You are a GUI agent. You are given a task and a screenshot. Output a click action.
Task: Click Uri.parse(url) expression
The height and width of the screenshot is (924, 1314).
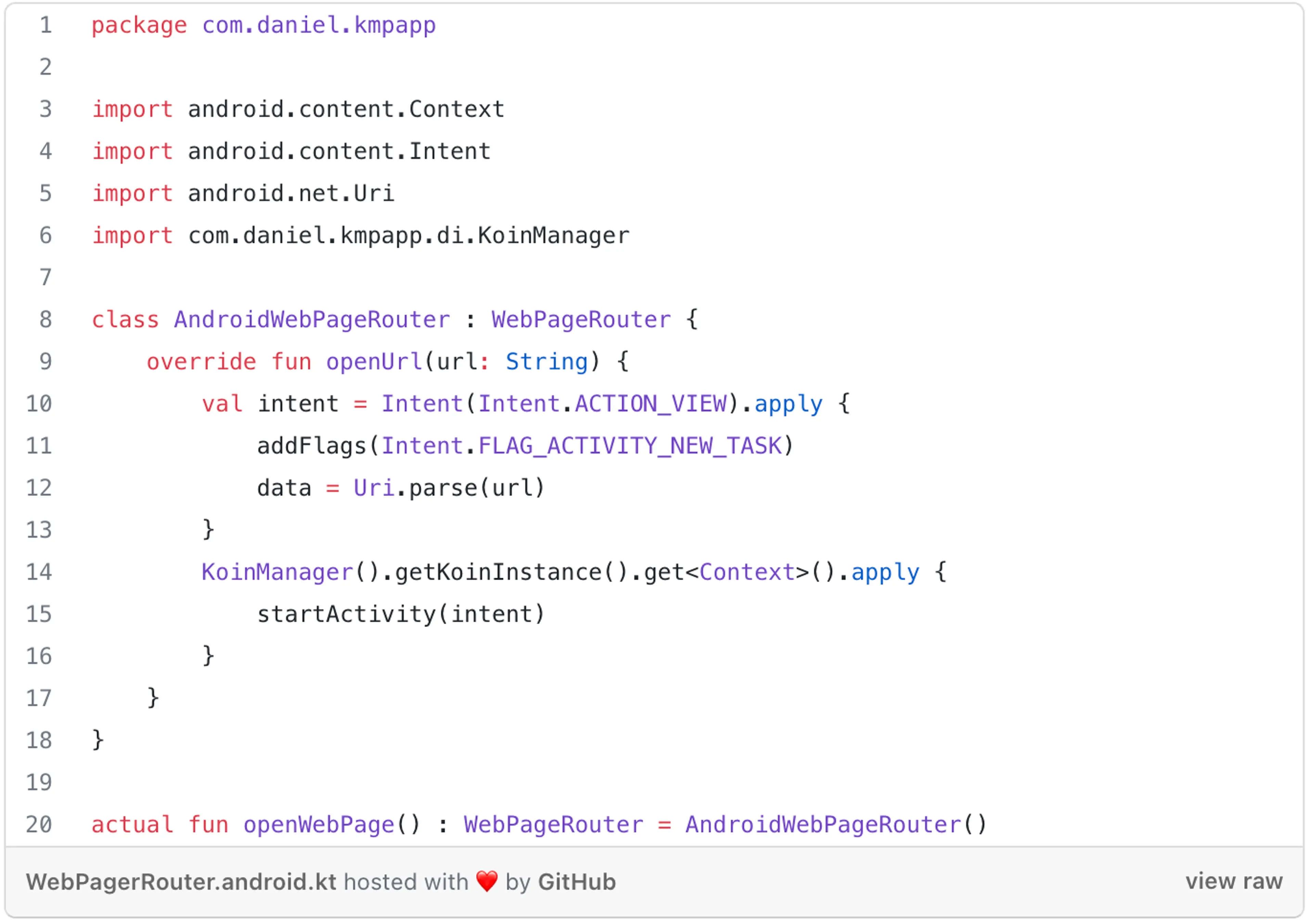coord(449,488)
